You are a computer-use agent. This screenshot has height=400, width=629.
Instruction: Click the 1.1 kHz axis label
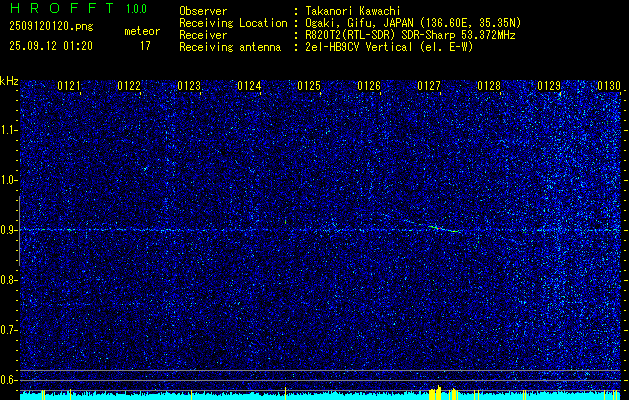[7, 131]
